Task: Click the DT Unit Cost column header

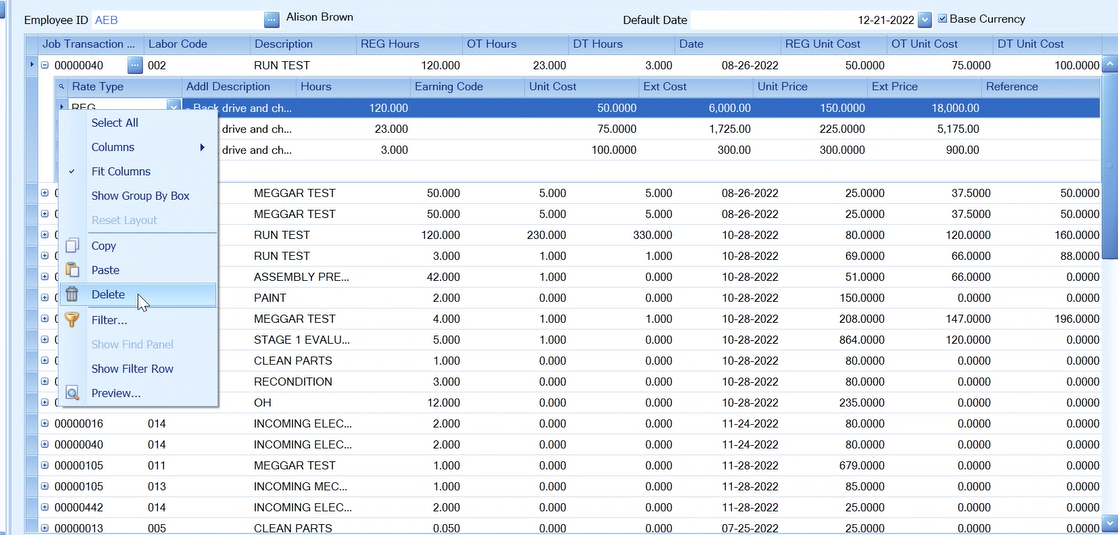Action: pos(1047,44)
